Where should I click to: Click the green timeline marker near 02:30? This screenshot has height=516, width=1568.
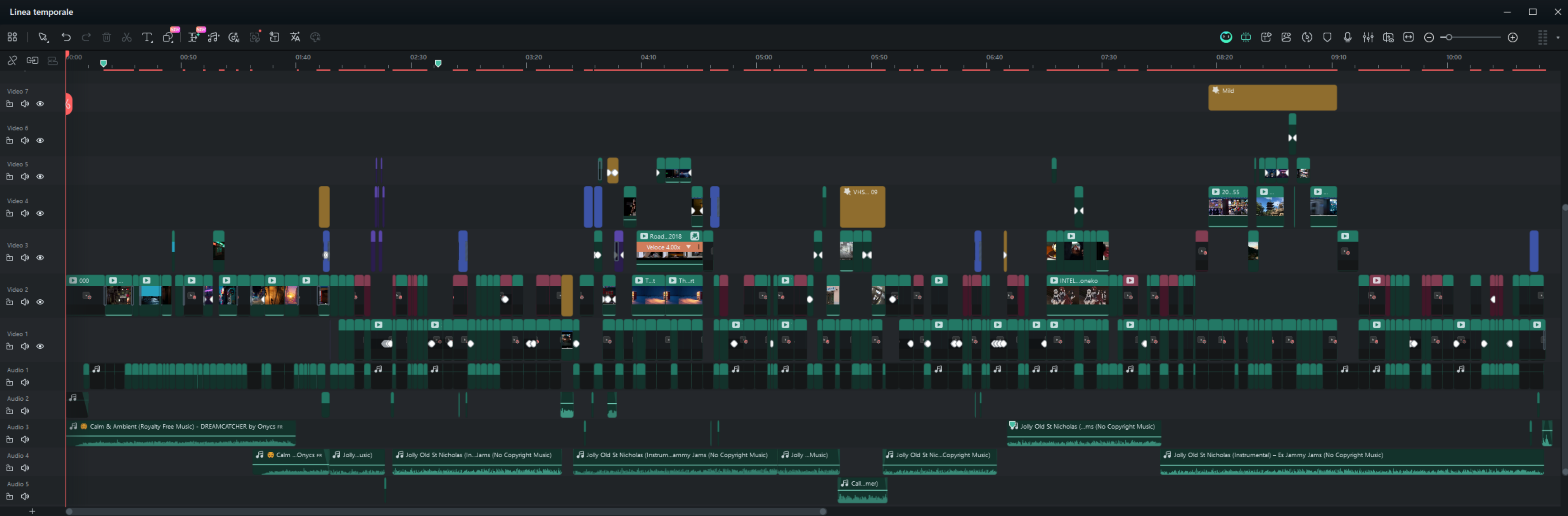pos(438,63)
